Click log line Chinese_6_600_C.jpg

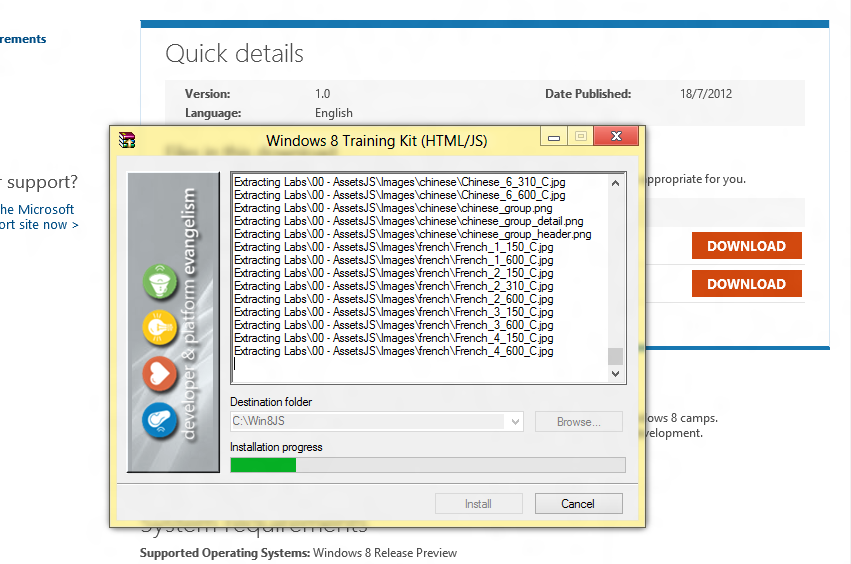(399, 195)
